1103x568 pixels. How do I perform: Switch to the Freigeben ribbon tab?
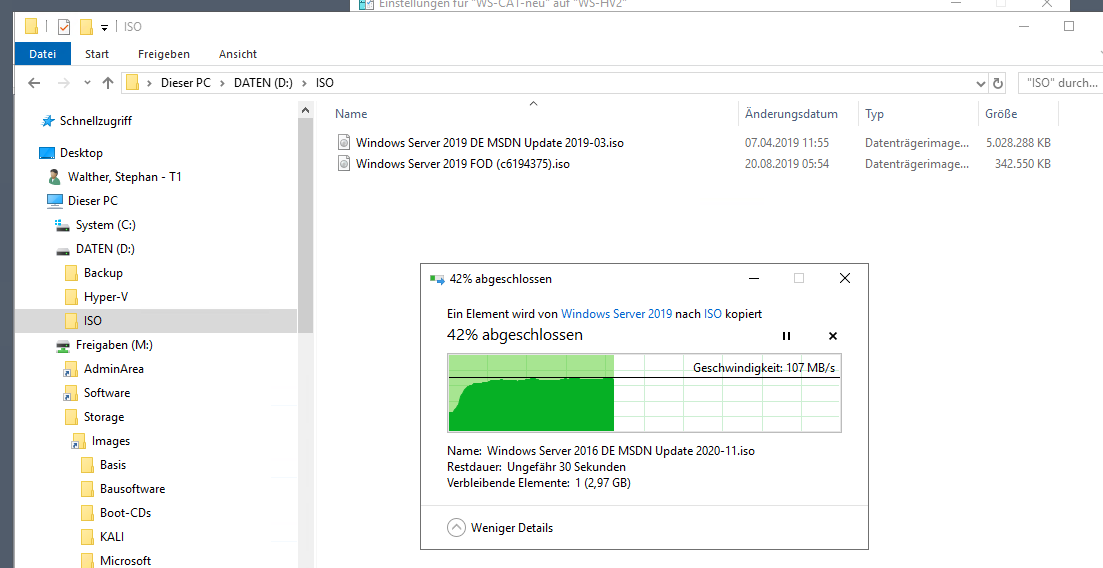(x=164, y=54)
